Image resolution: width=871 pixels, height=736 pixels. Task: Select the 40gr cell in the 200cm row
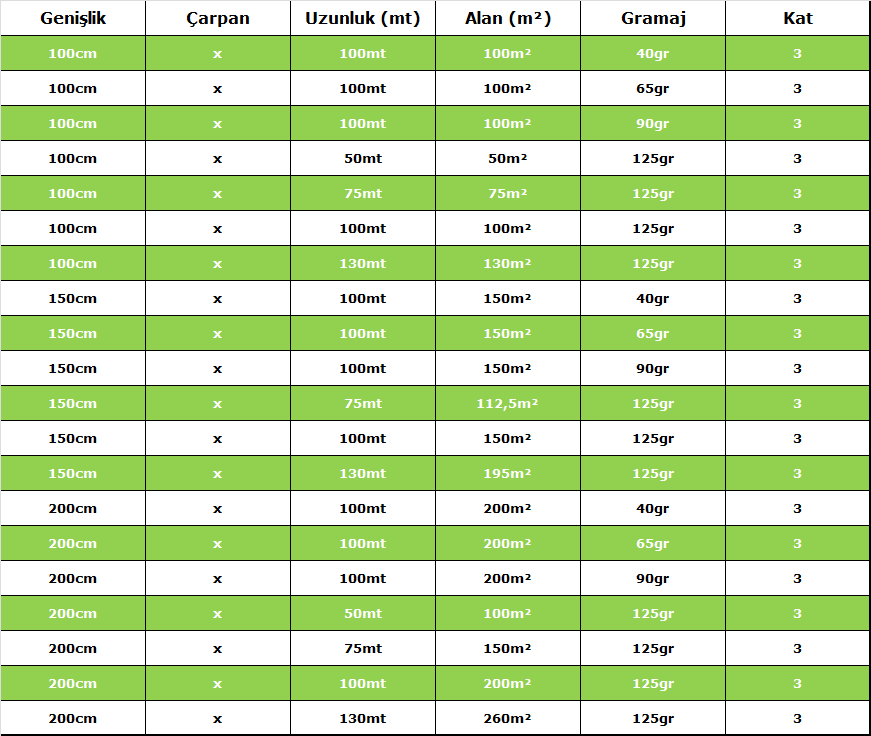652,508
